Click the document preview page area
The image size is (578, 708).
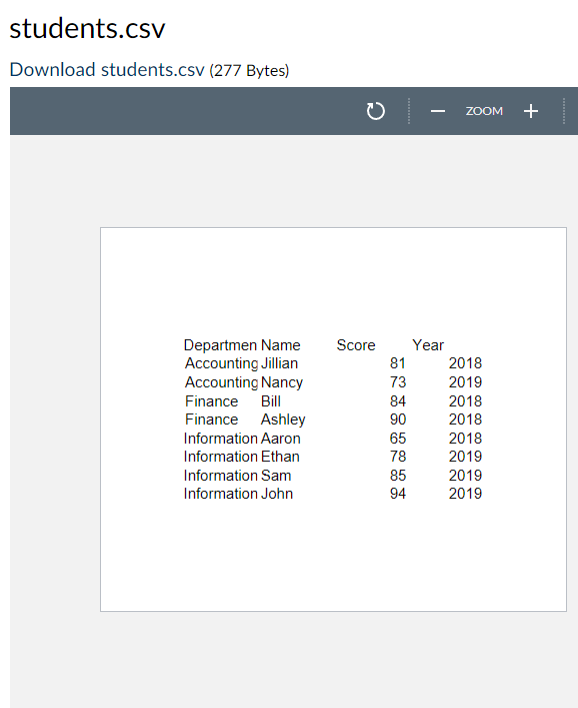point(333,419)
